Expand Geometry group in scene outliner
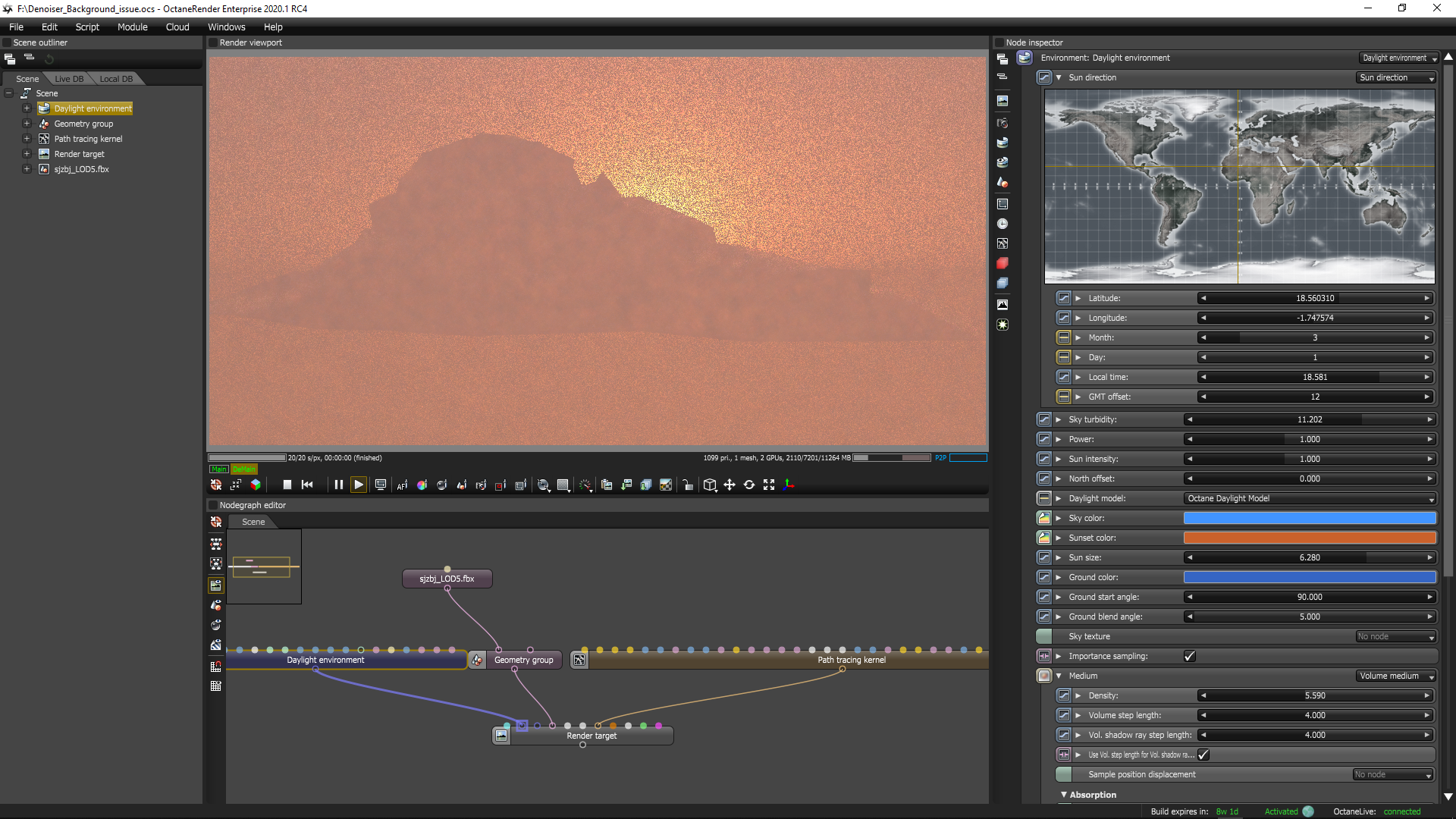1456x819 pixels. (27, 124)
